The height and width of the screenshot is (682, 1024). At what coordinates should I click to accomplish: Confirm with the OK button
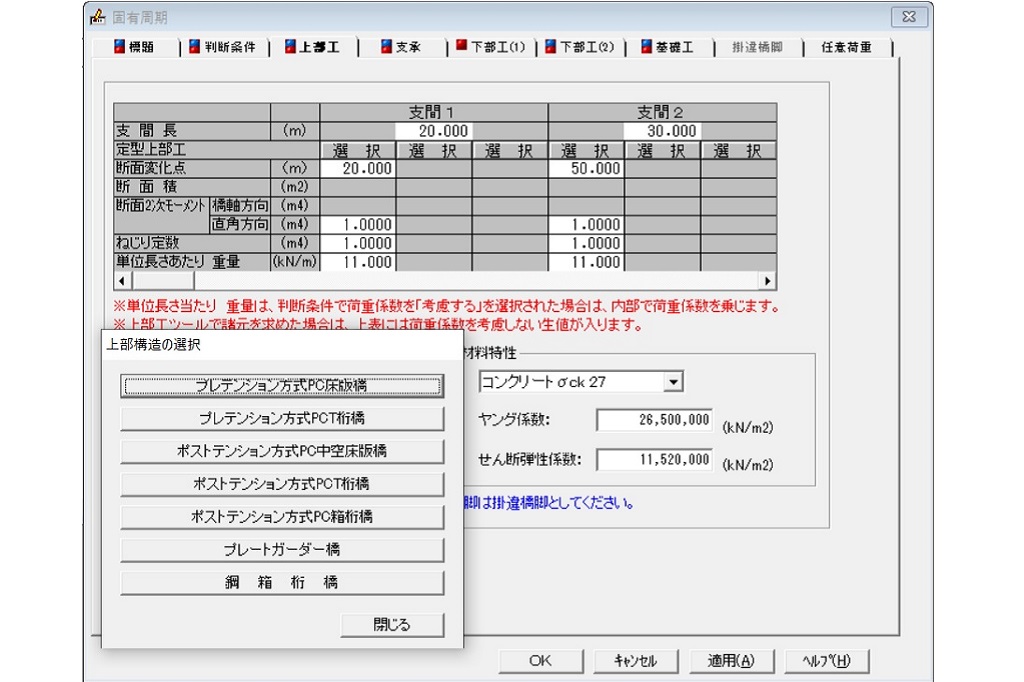pos(540,660)
